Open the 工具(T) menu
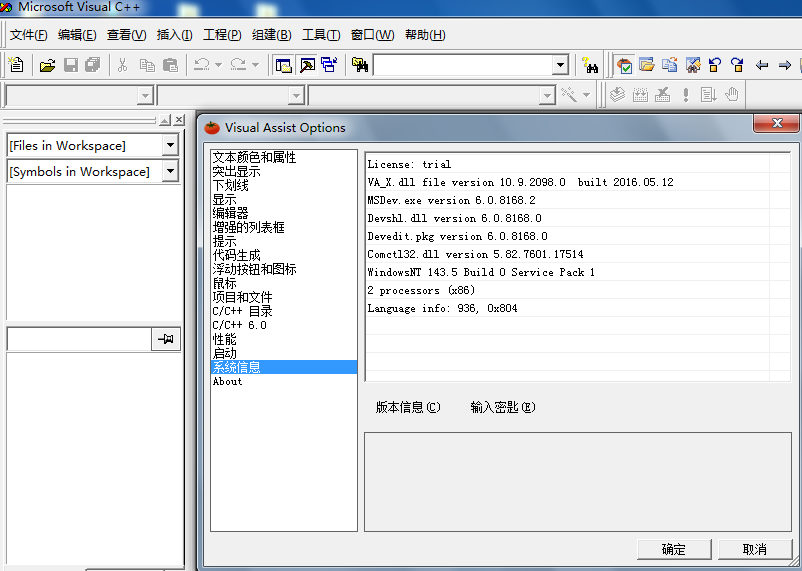The width and height of the screenshot is (802, 571). (321, 35)
